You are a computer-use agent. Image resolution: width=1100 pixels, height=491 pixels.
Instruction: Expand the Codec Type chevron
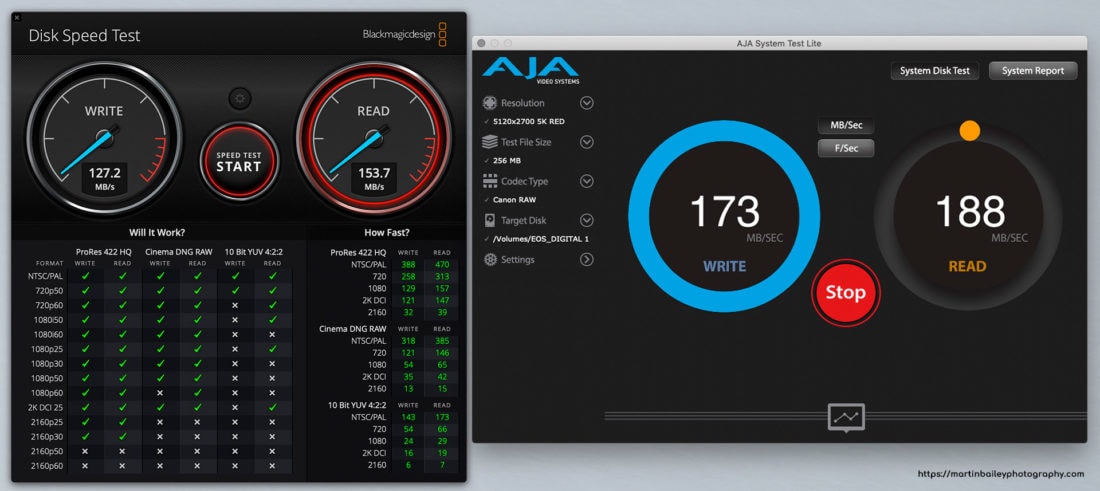click(x=587, y=181)
